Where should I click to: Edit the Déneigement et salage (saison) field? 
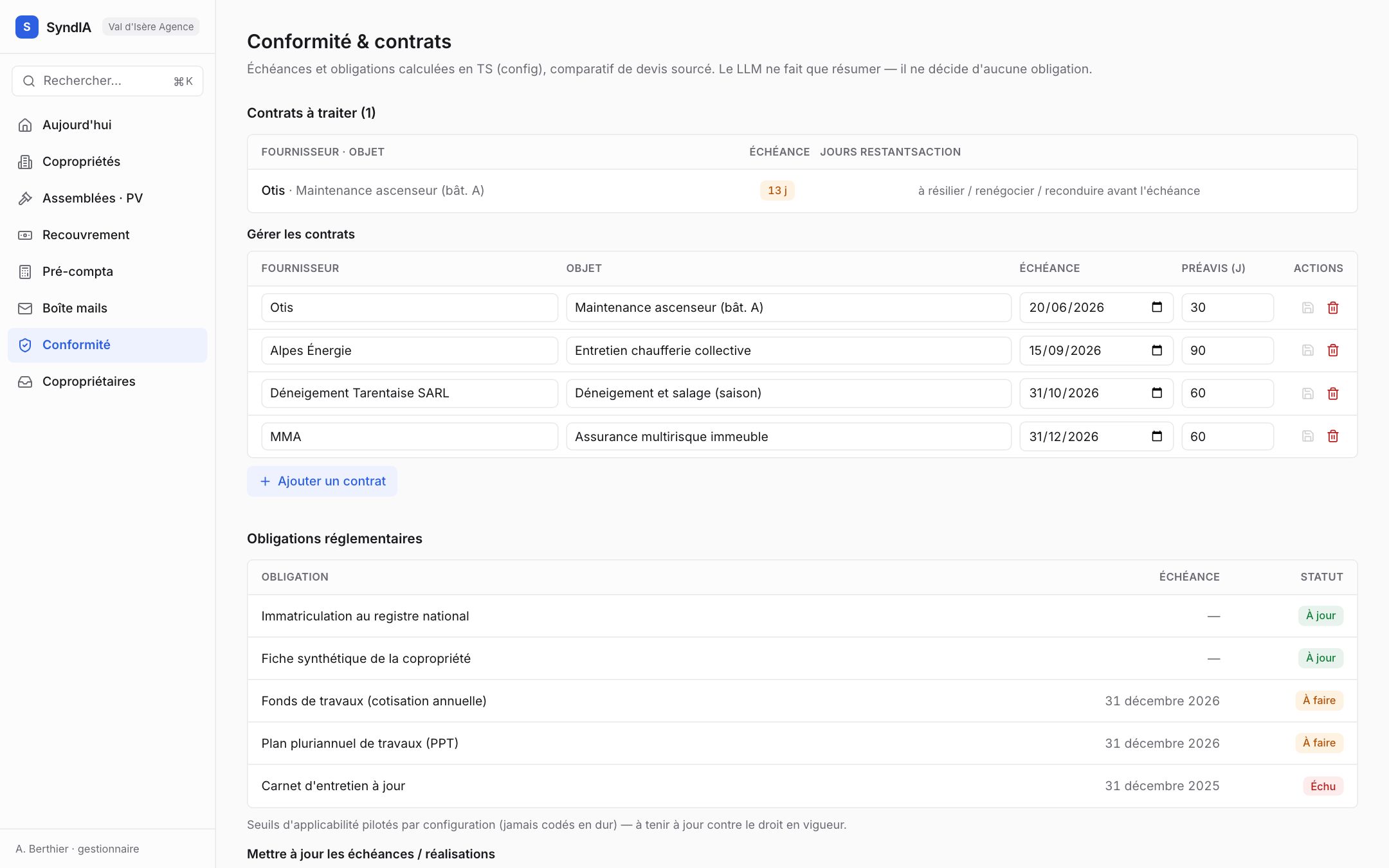(788, 393)
